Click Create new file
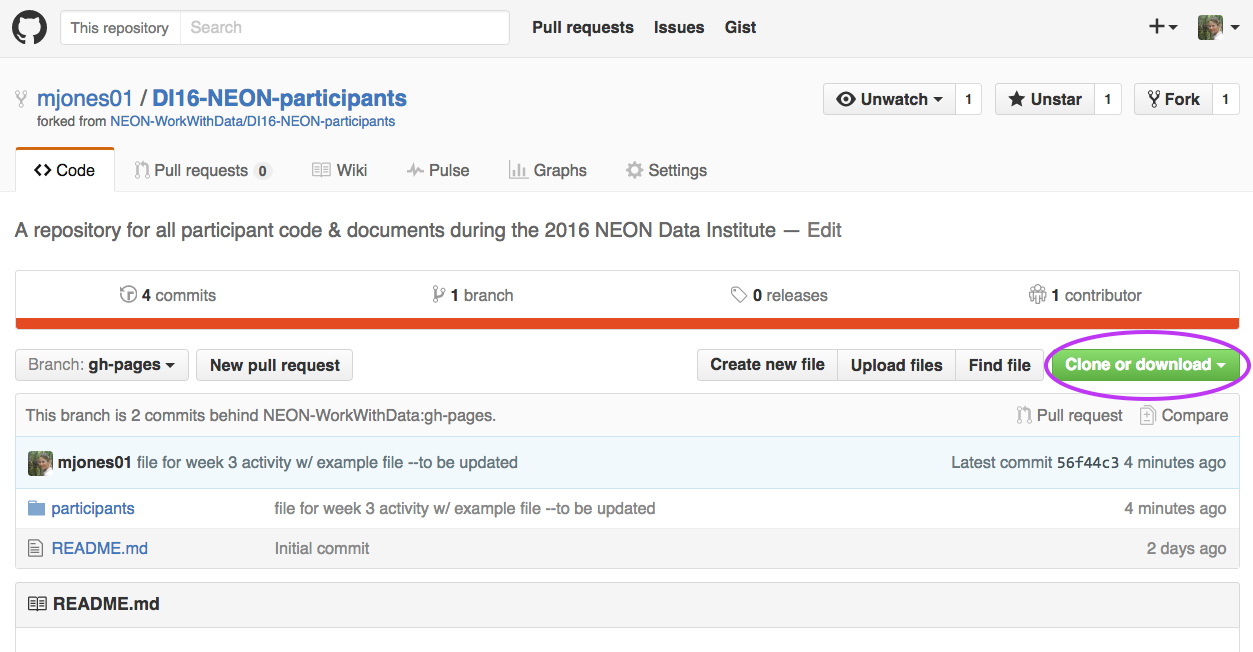1253x652 pixels. point(767,365)
